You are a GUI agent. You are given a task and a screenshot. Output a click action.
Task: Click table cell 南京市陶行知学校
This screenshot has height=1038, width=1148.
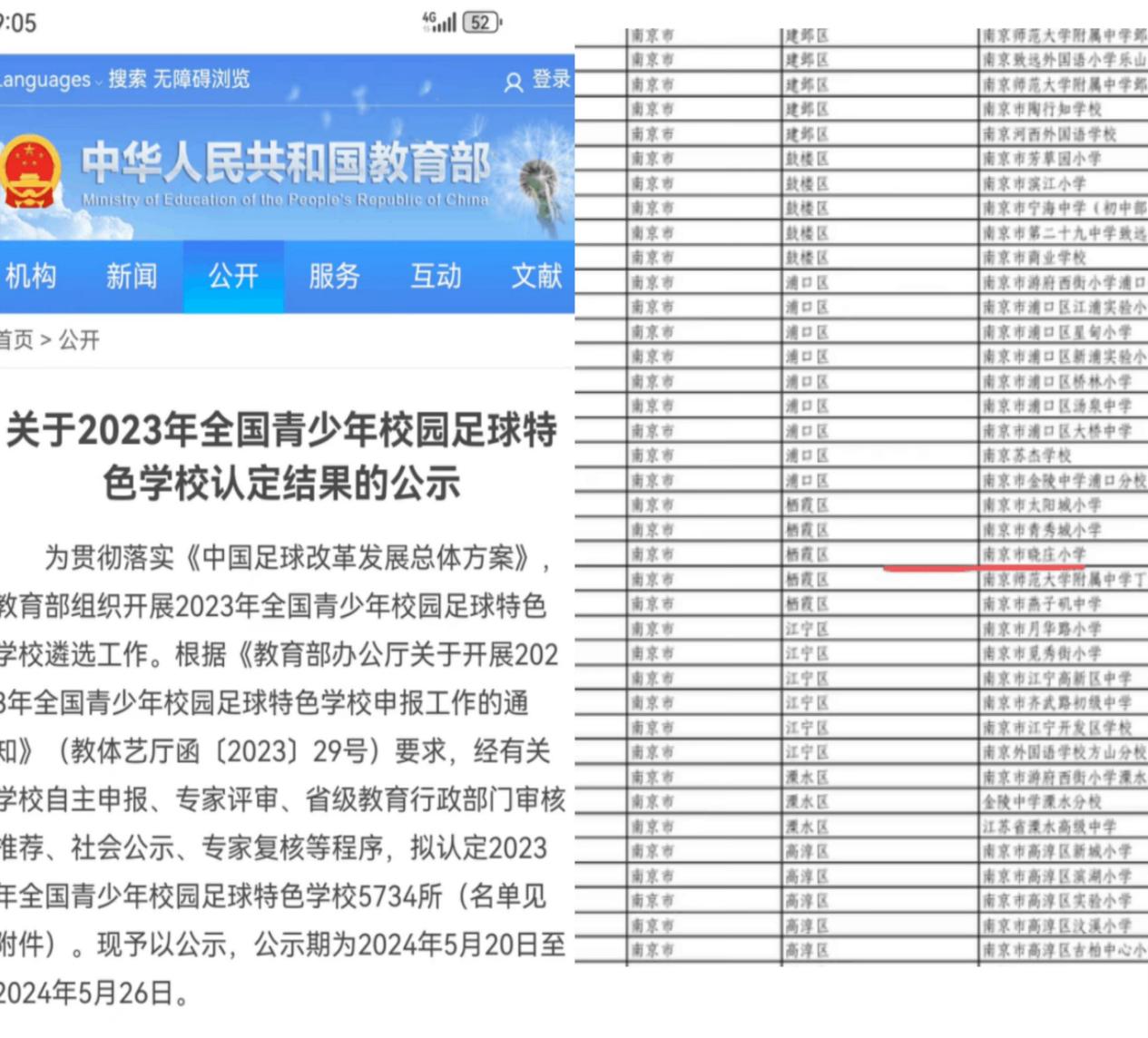[1042, 109]
